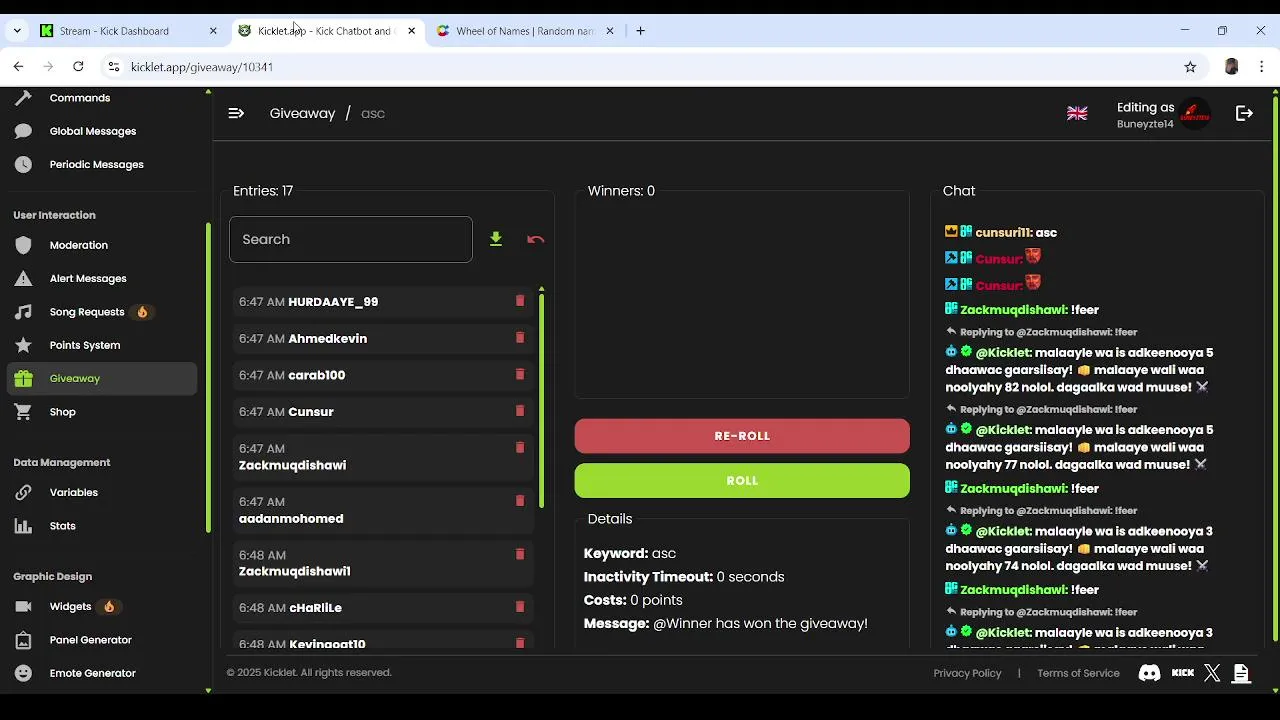Click the Panel Generator icon
The width and height of the screenshot is (1280, 720).
(x=24, y=640)
